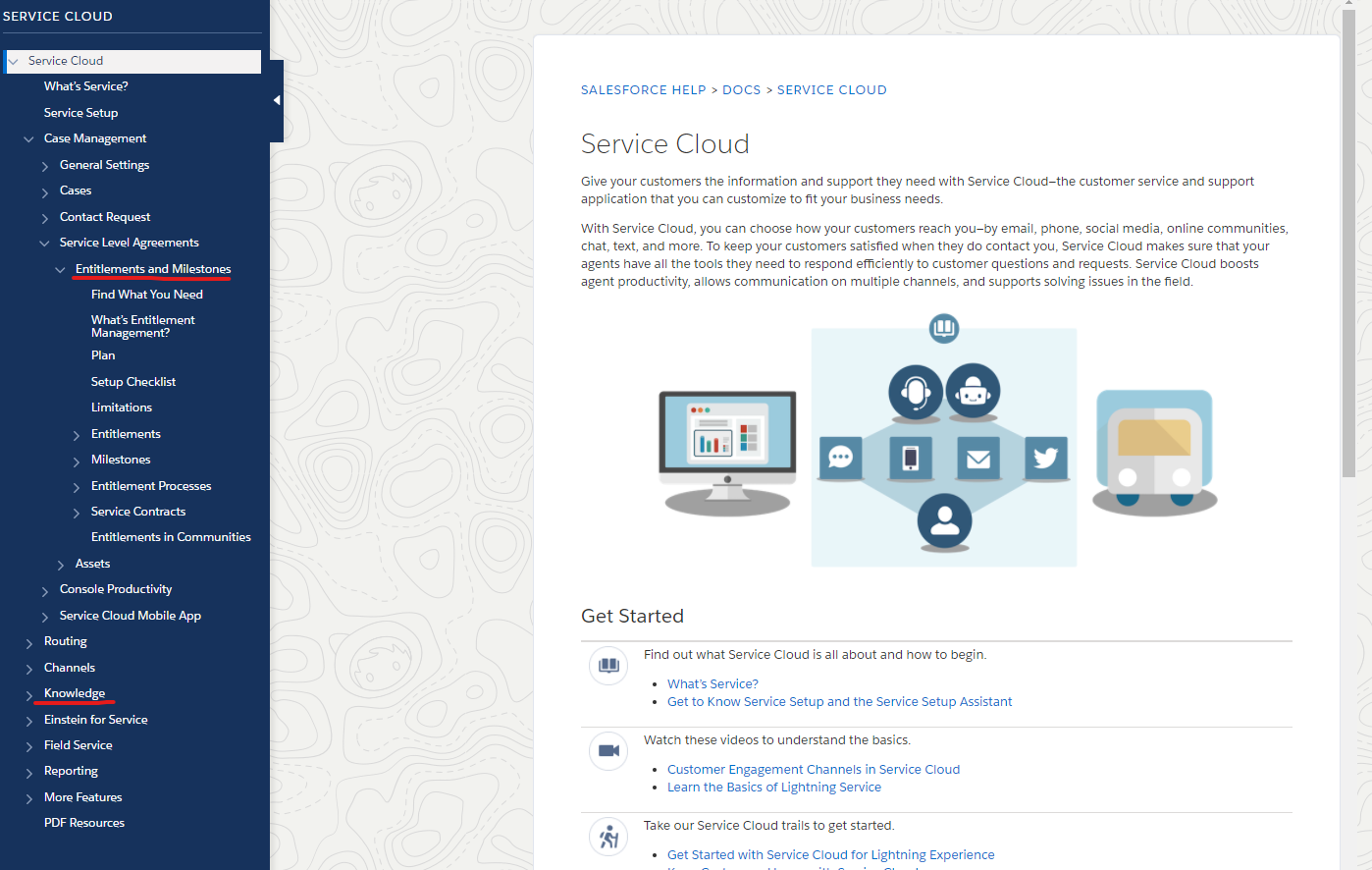Click the service van illustration
The image size is (1372, 870).
1155,452
